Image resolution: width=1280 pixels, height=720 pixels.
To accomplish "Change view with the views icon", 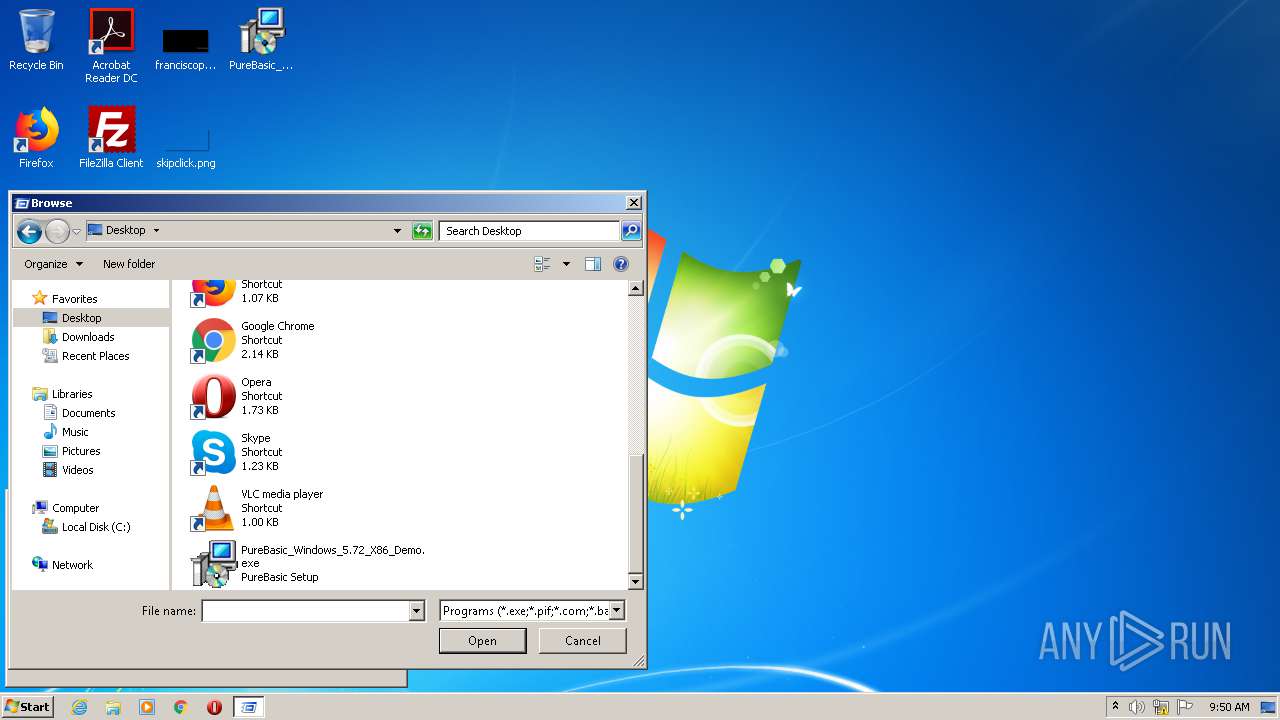I will (543, 264).
